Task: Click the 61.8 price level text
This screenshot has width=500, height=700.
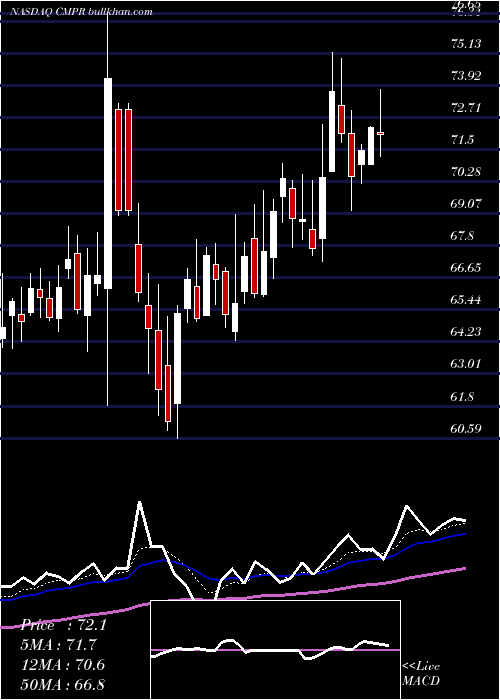Action: [462, 396]
